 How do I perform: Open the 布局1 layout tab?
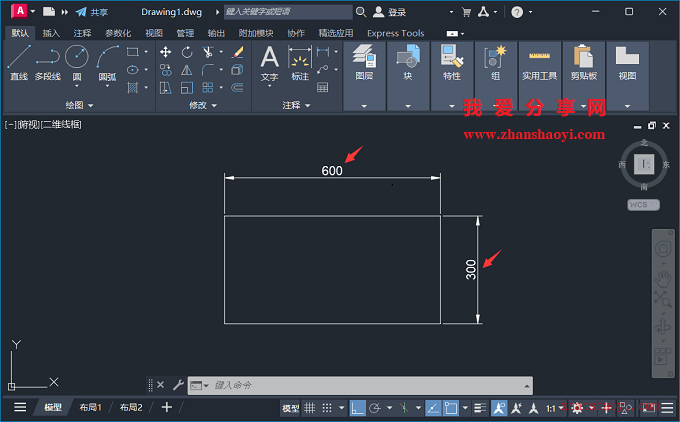point(90,407)
